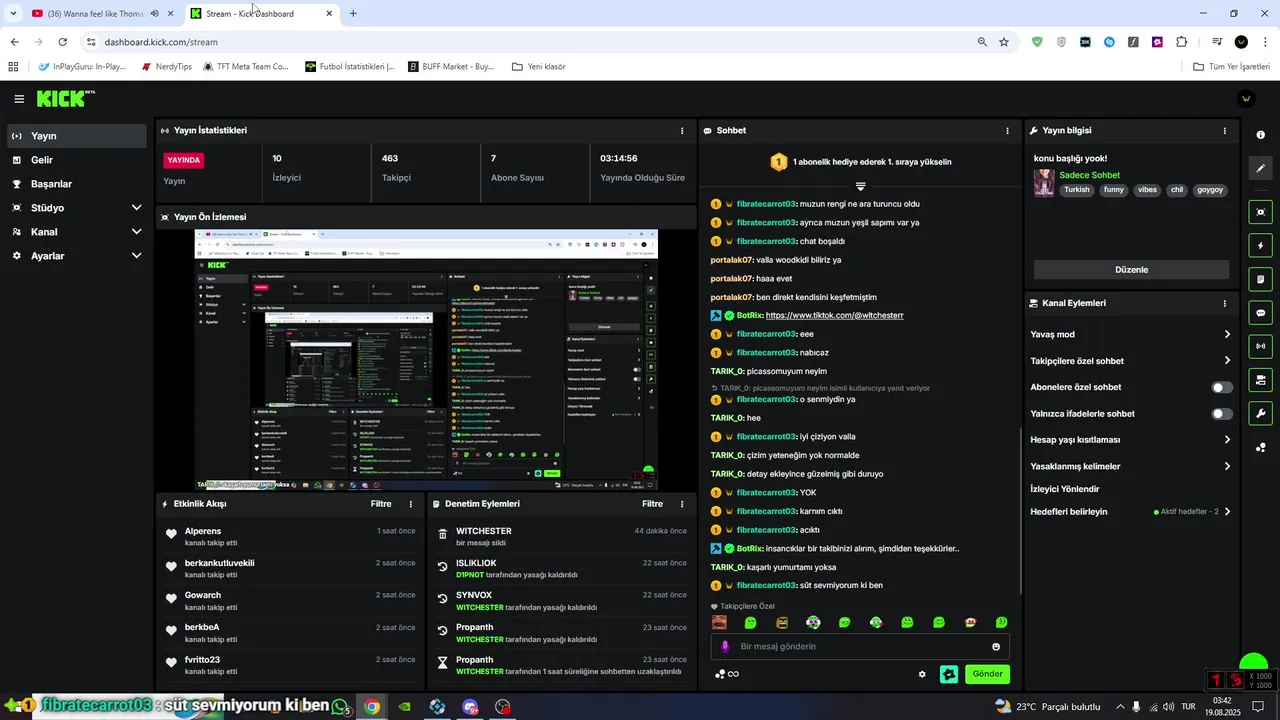The width and height of the screenshot is (1280, 720).
Task: Toggle Yalnızca ifadelerle sohbet switch
Action: pos(1222,414)
